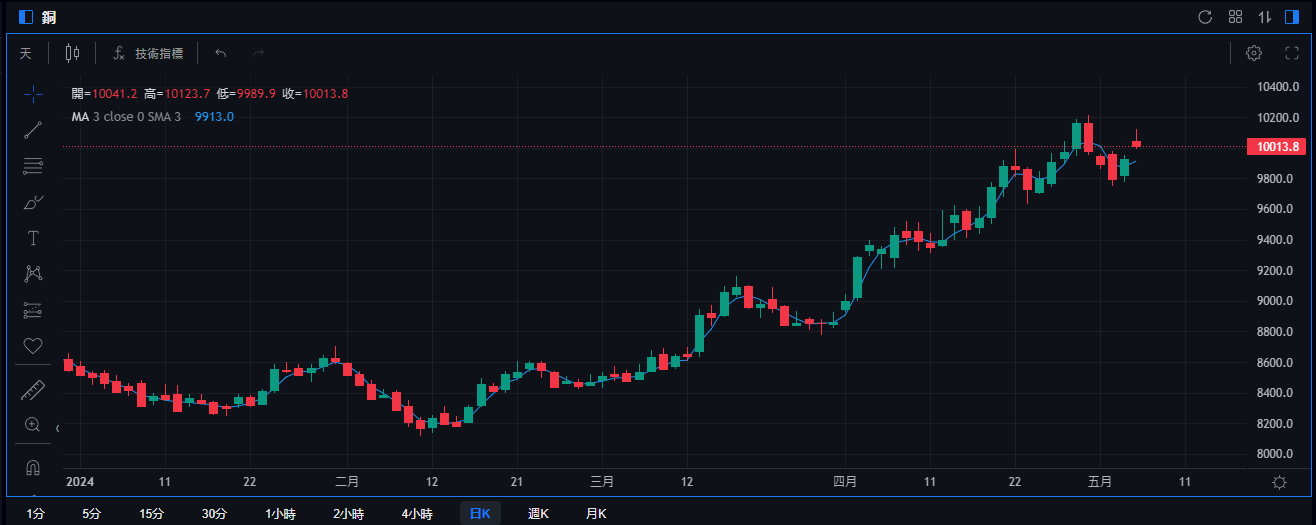Screen dimensions: 1316x525
Task: Select the brush drawing tool
Action: (33, 202)
